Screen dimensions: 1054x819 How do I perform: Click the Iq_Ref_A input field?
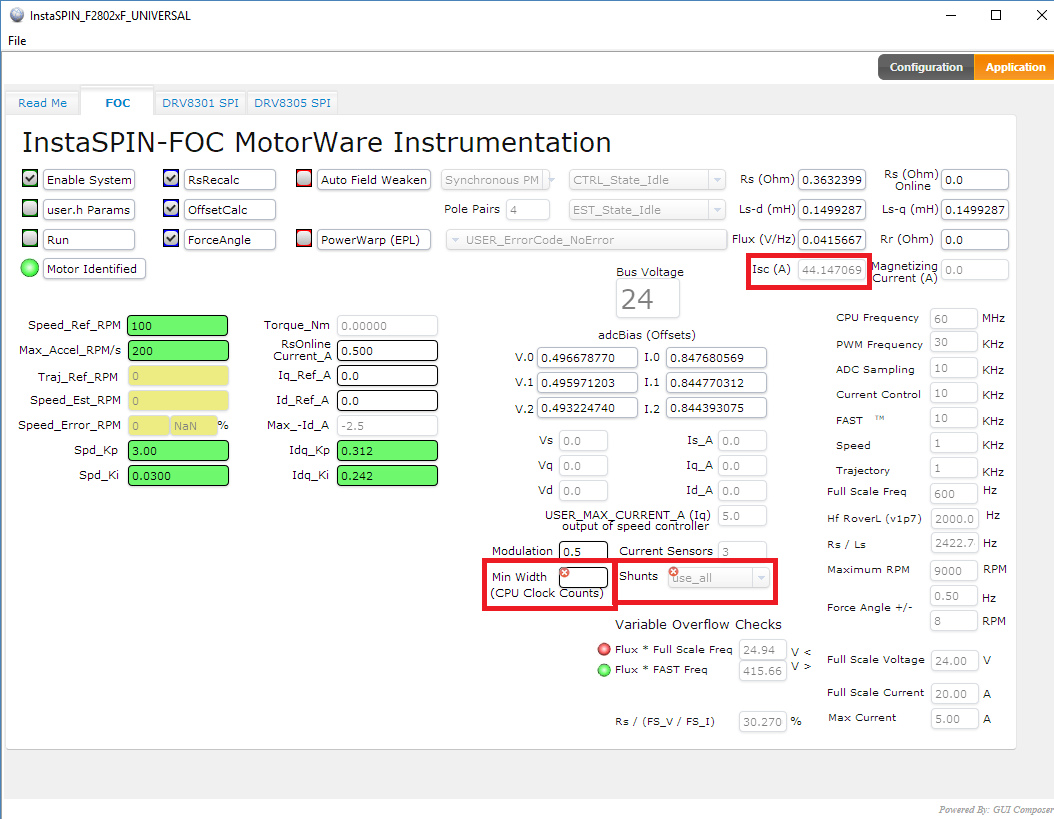click(387, 375)
